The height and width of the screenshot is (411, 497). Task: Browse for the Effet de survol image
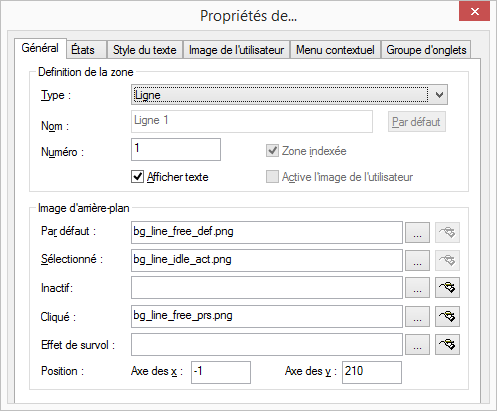417,344
